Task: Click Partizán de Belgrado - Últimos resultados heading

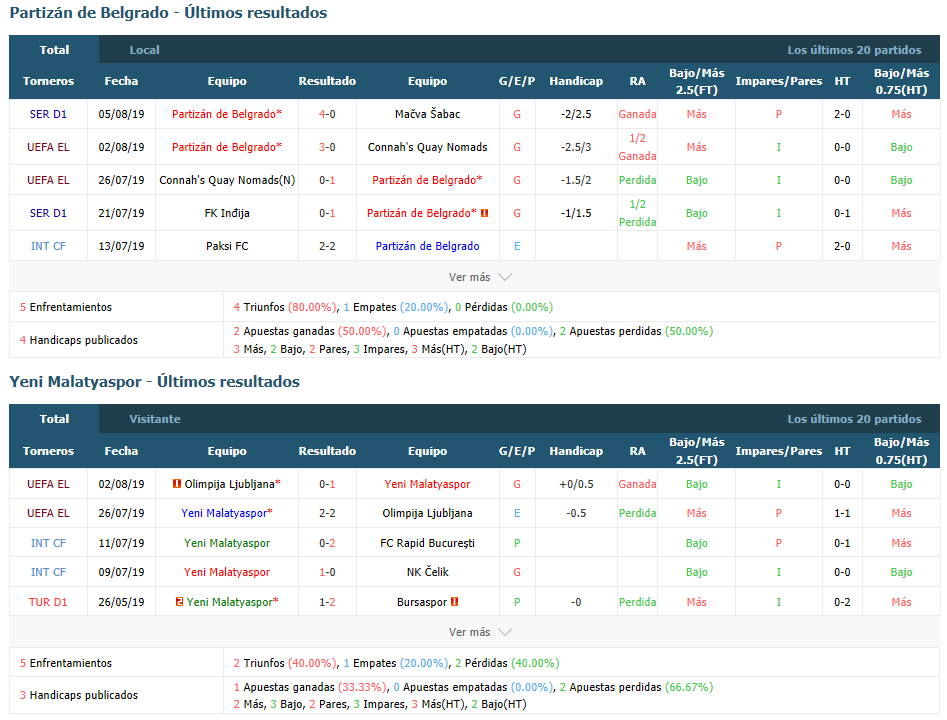Action: pos(169,13)
